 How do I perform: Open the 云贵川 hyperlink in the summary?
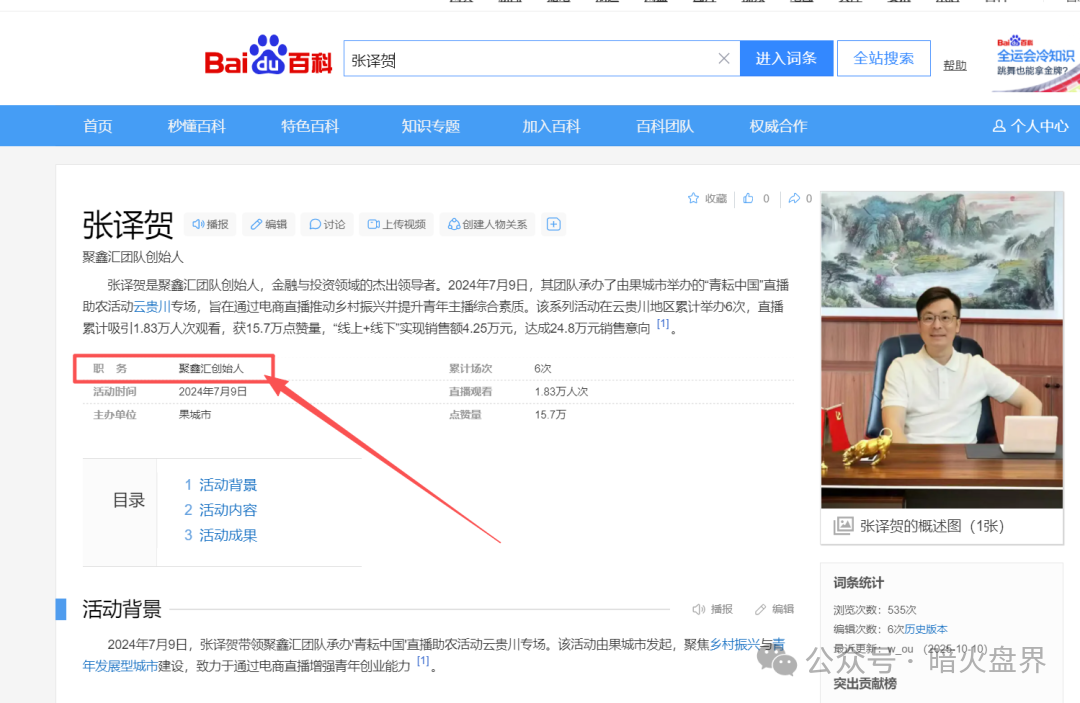pos(152,306)
